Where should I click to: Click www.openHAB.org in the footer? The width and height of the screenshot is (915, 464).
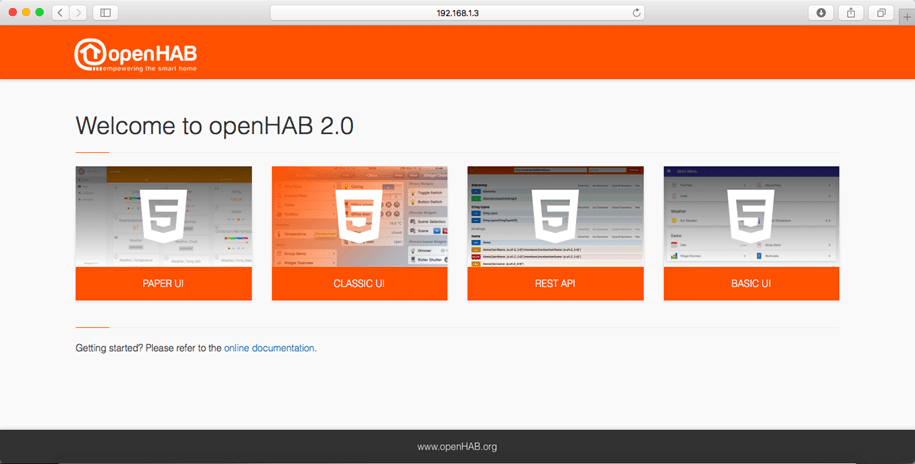tap(457, 447)
